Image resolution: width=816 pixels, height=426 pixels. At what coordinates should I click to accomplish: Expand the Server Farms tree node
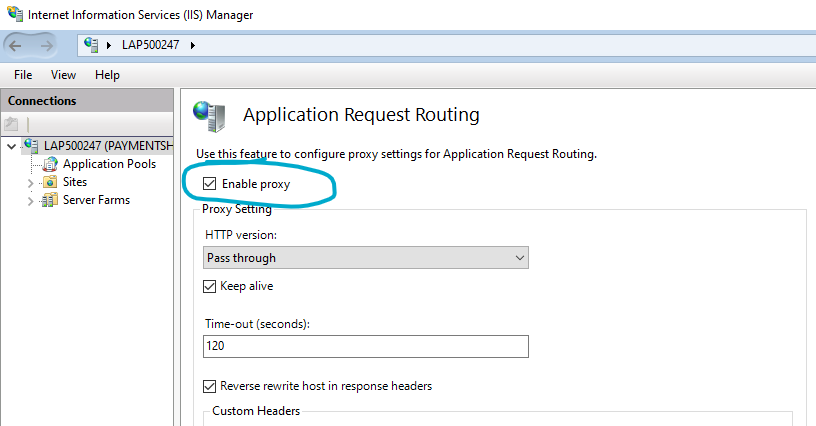pyautogui.click(x=30, y=201)
